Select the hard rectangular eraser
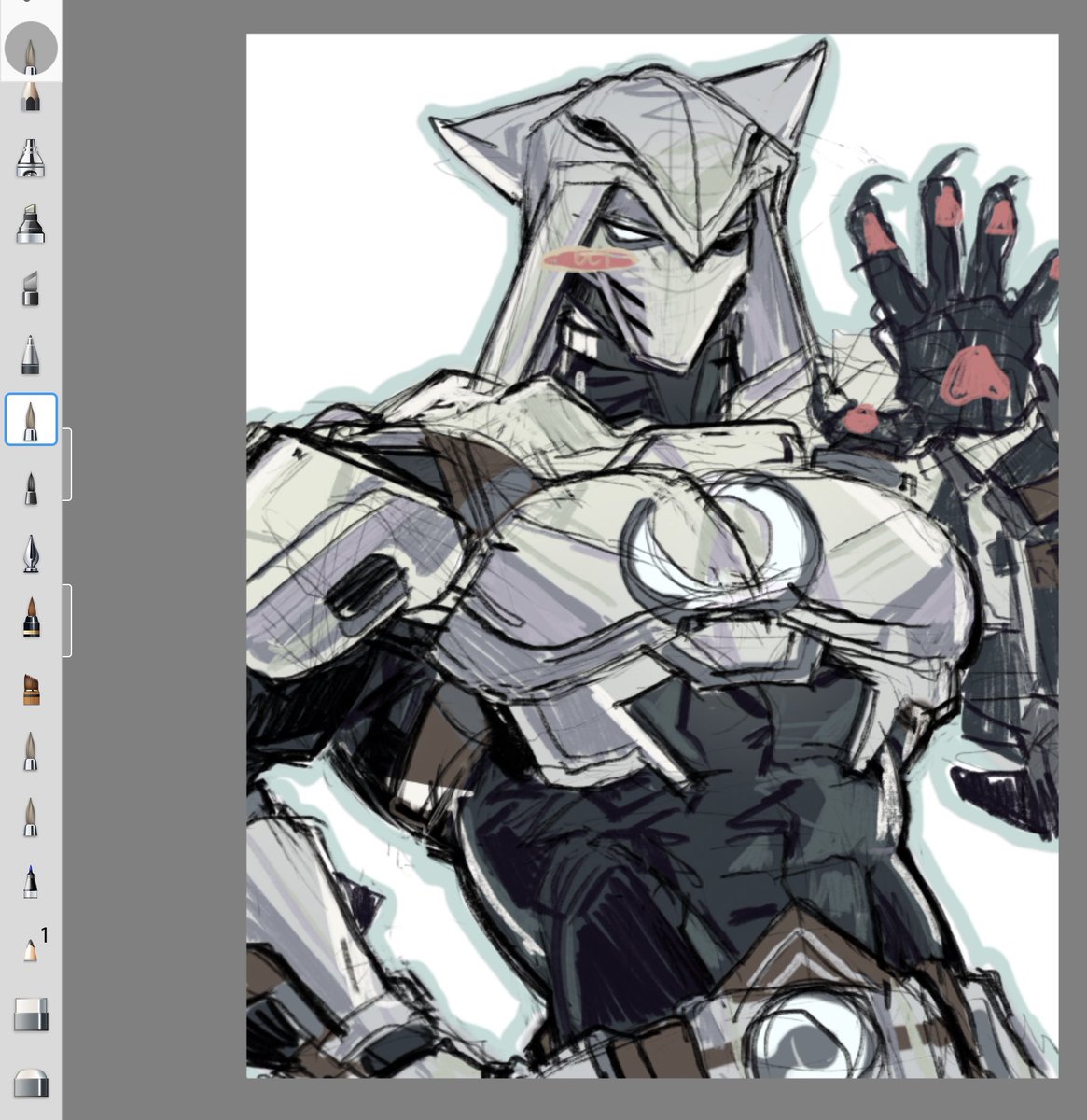The image size is (1087, 1120). [31, 1015]
